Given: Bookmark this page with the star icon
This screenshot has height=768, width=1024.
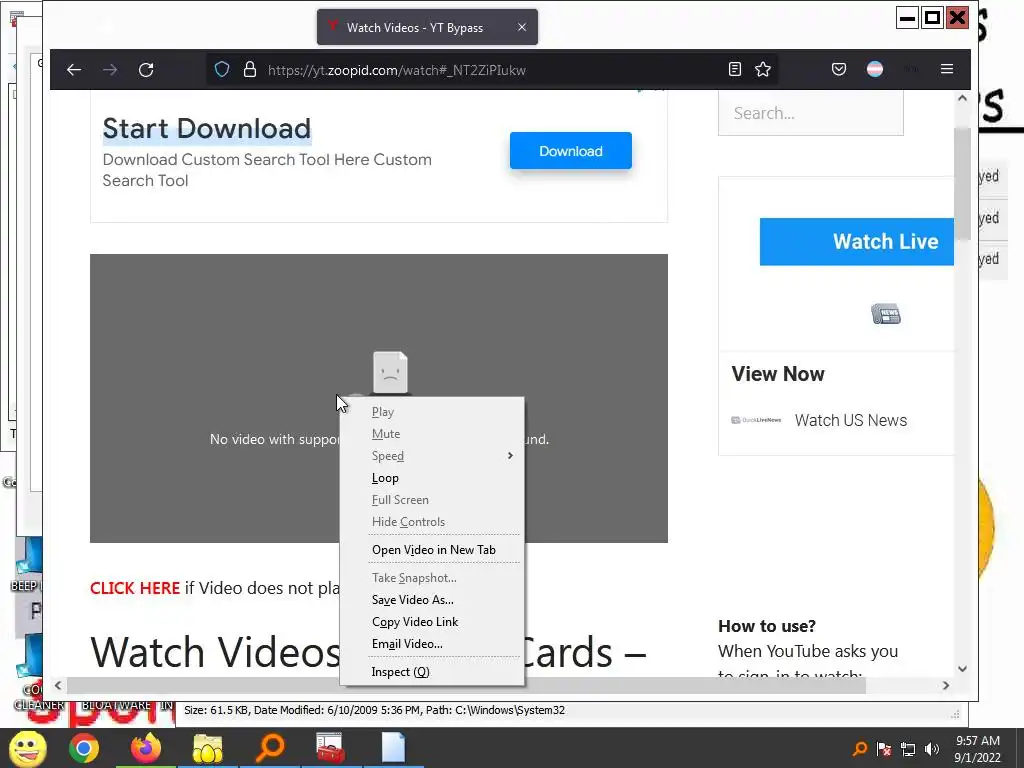Looking at the screenshot, I should (x=763, y=69).
